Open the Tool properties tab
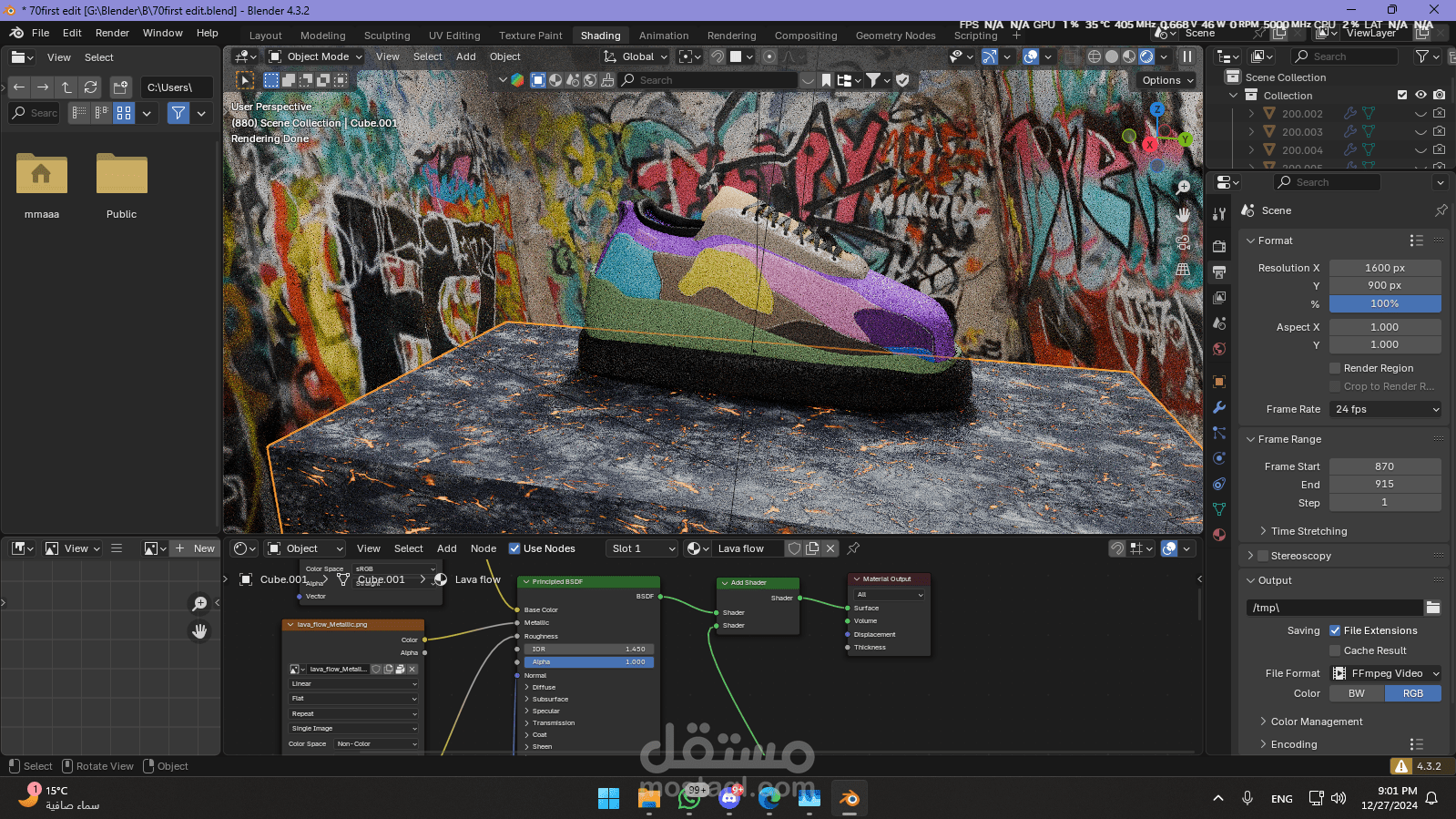1456x819 pixels. 1219,213
